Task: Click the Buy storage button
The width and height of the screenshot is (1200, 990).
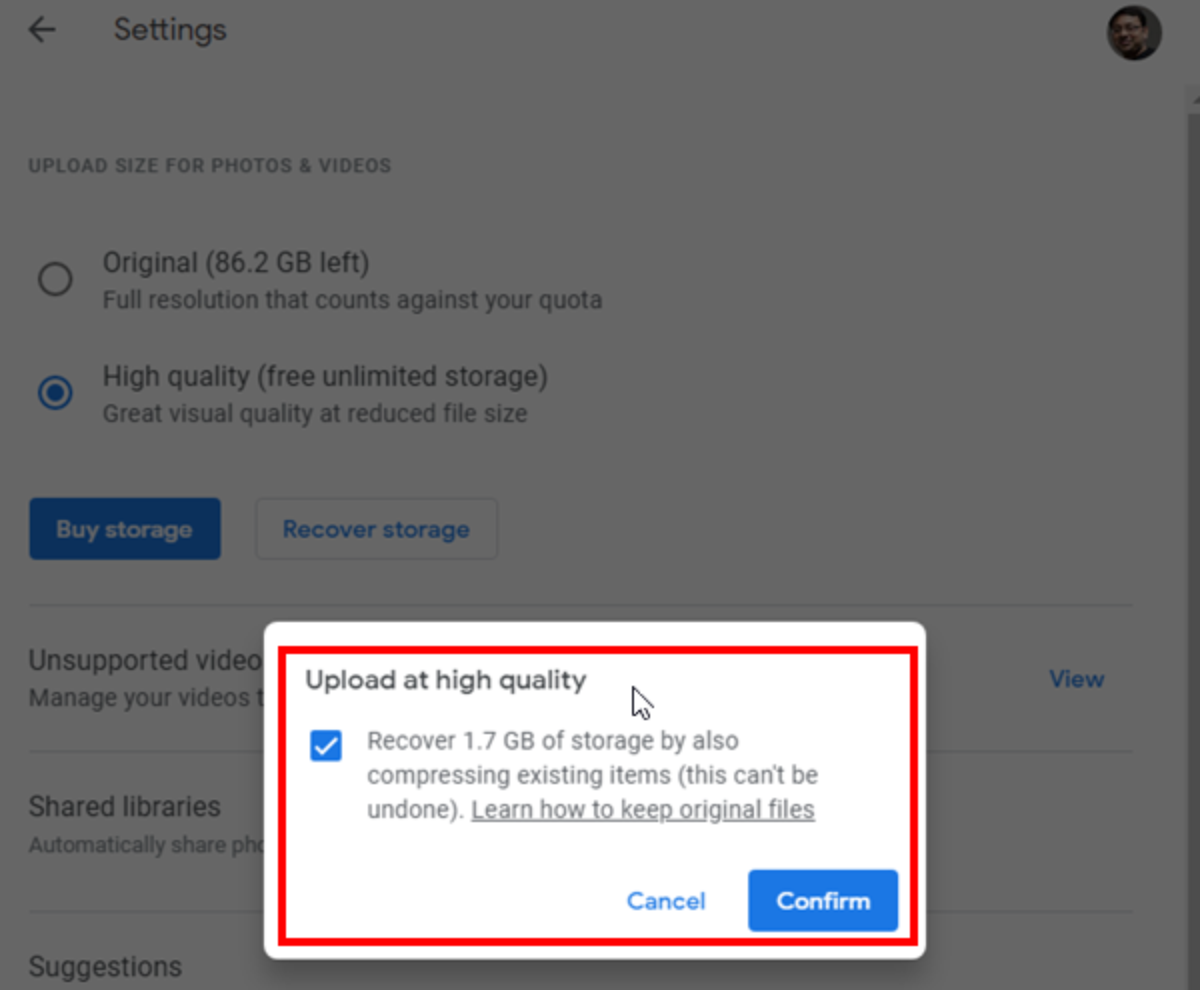Action: [124, 529]
